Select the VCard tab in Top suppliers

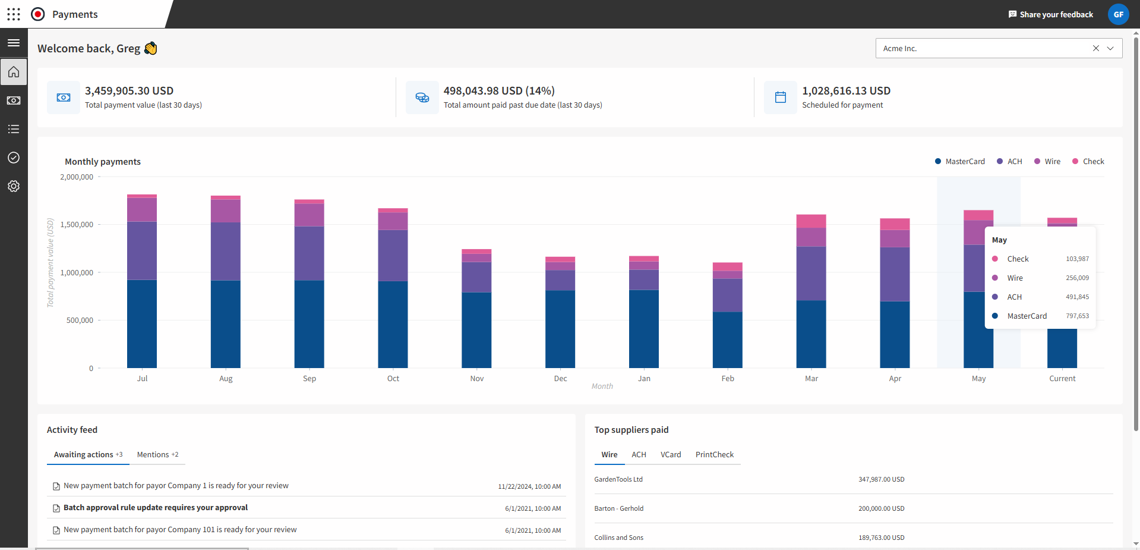point(670,455)
